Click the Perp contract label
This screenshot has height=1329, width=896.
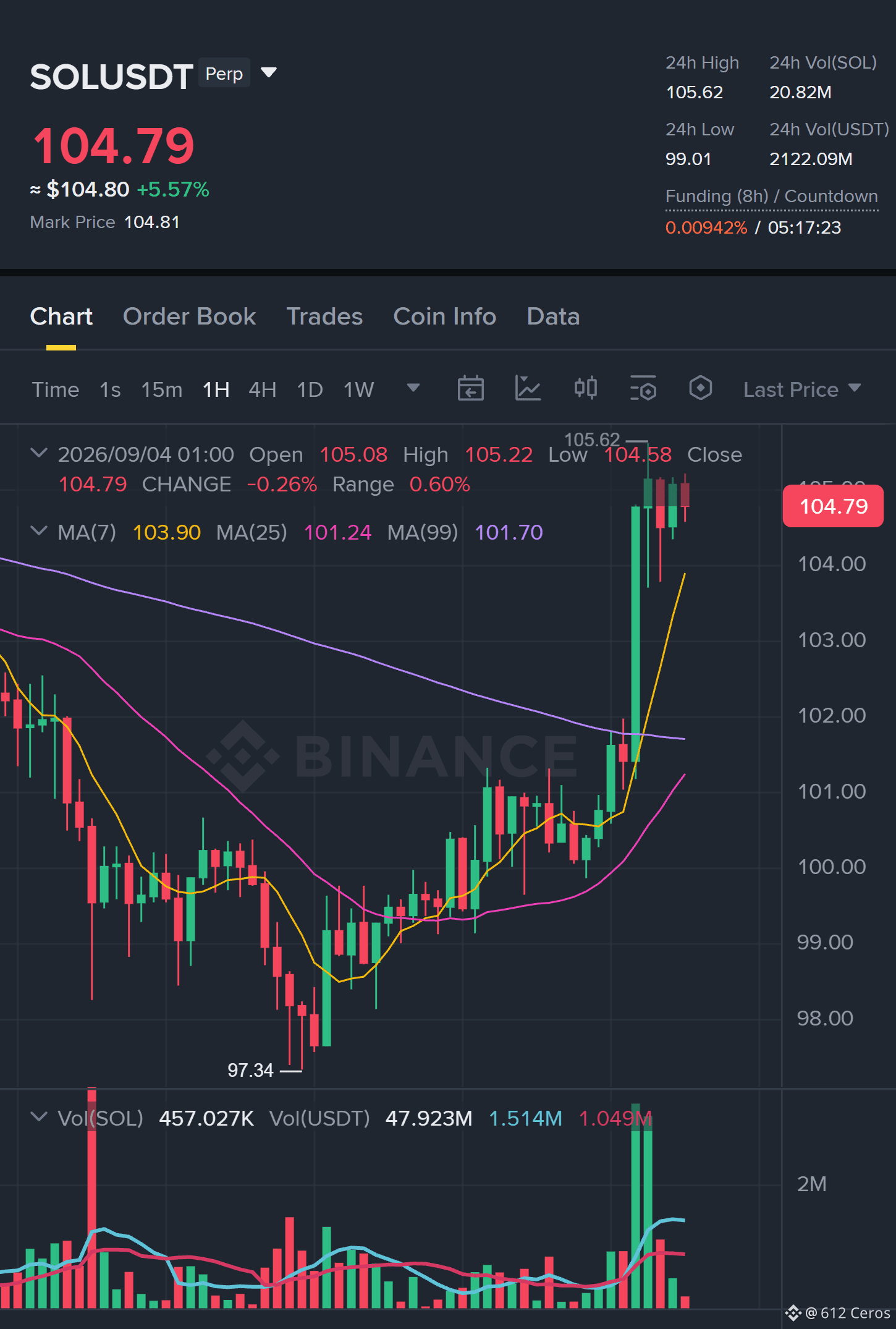click(224, 74)
